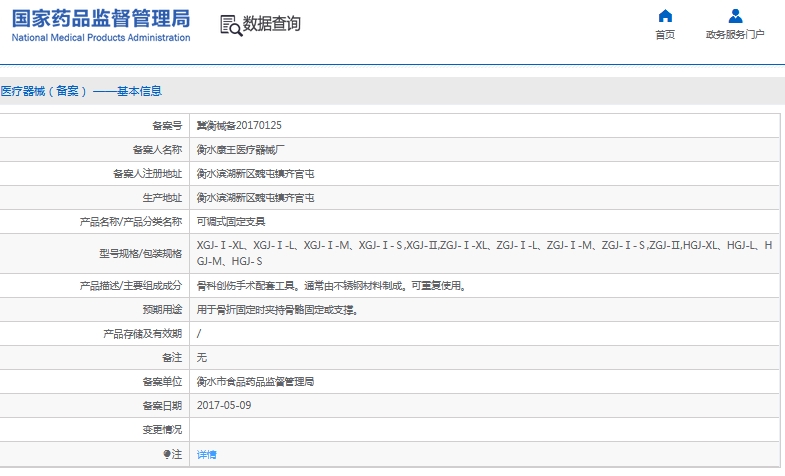This screenshot has width=785, height=476.
Task: Click the 备案号 row label
Action: pyautogui.click(x=167, y=126)
